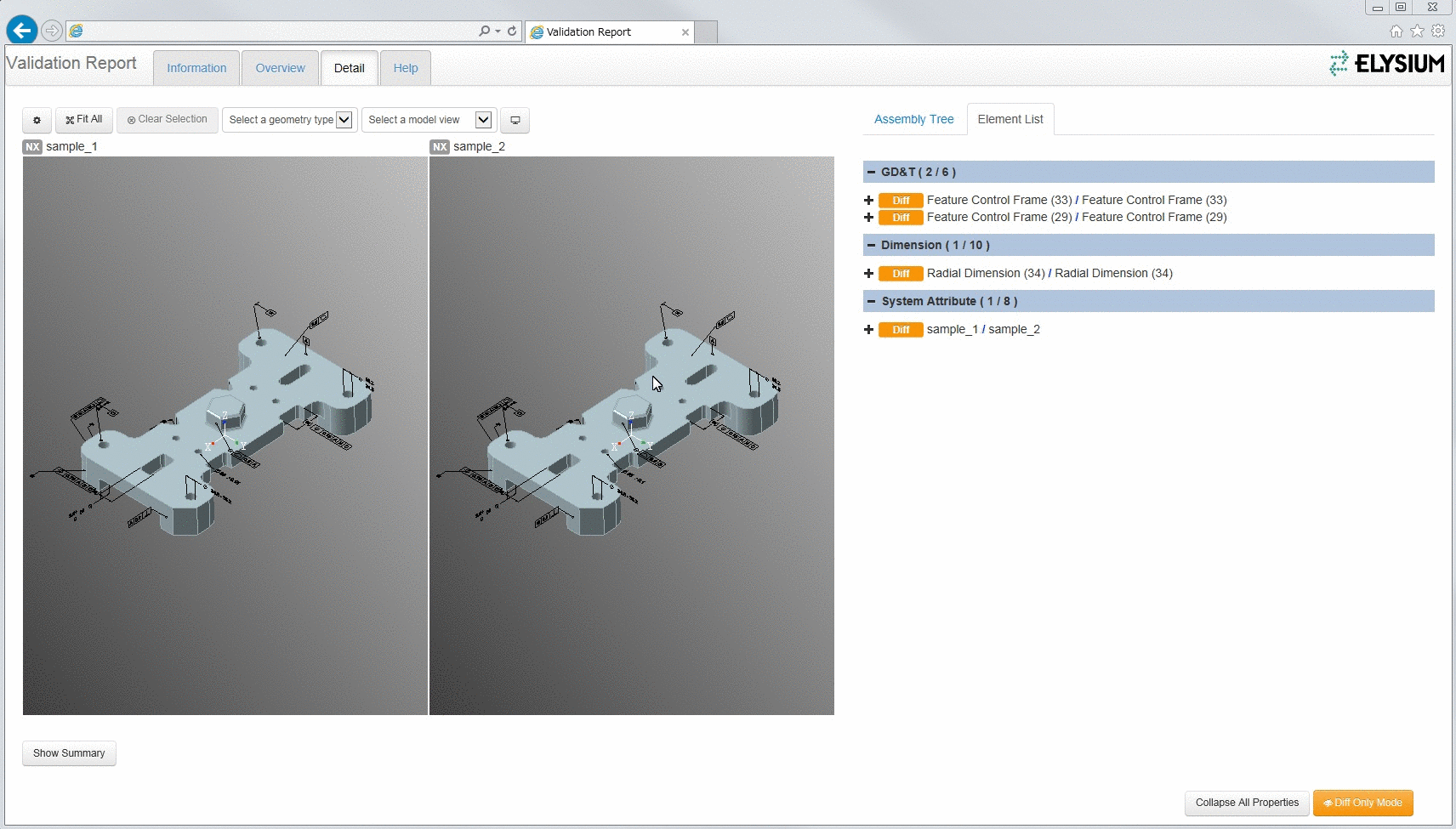Select the Element List tab
The height and width of the screenshot is (829, 1456).
click(1010, 119)
